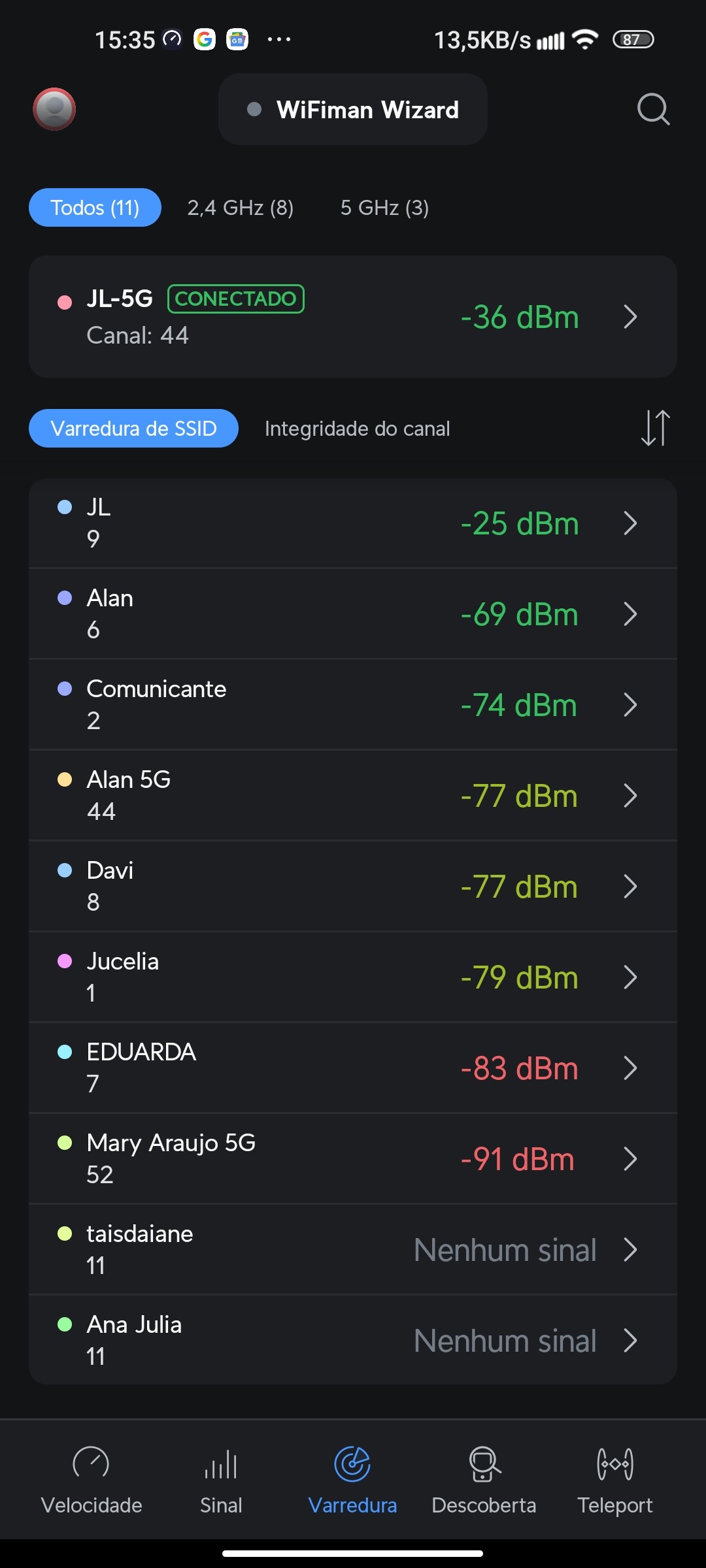Tap the pink dot beside Jucelia
Image resolution: width=706 pixels, height=1568 pixels.
[65, 961]
